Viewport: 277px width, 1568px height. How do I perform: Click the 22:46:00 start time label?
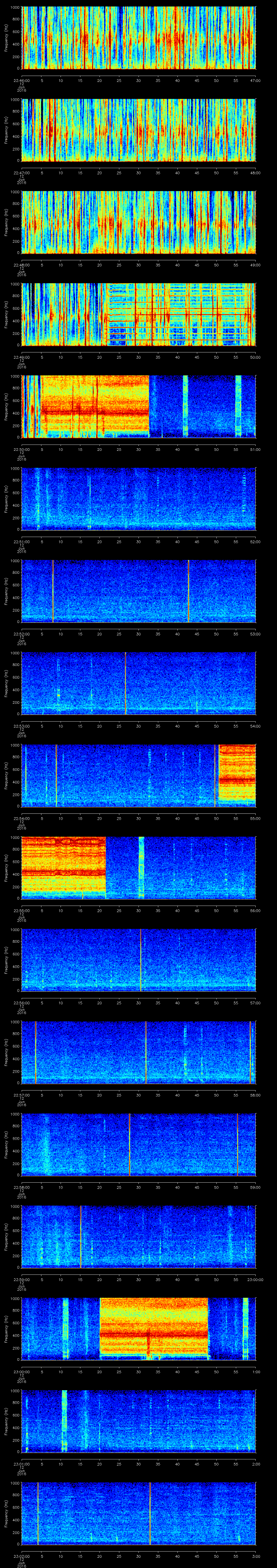21,80
